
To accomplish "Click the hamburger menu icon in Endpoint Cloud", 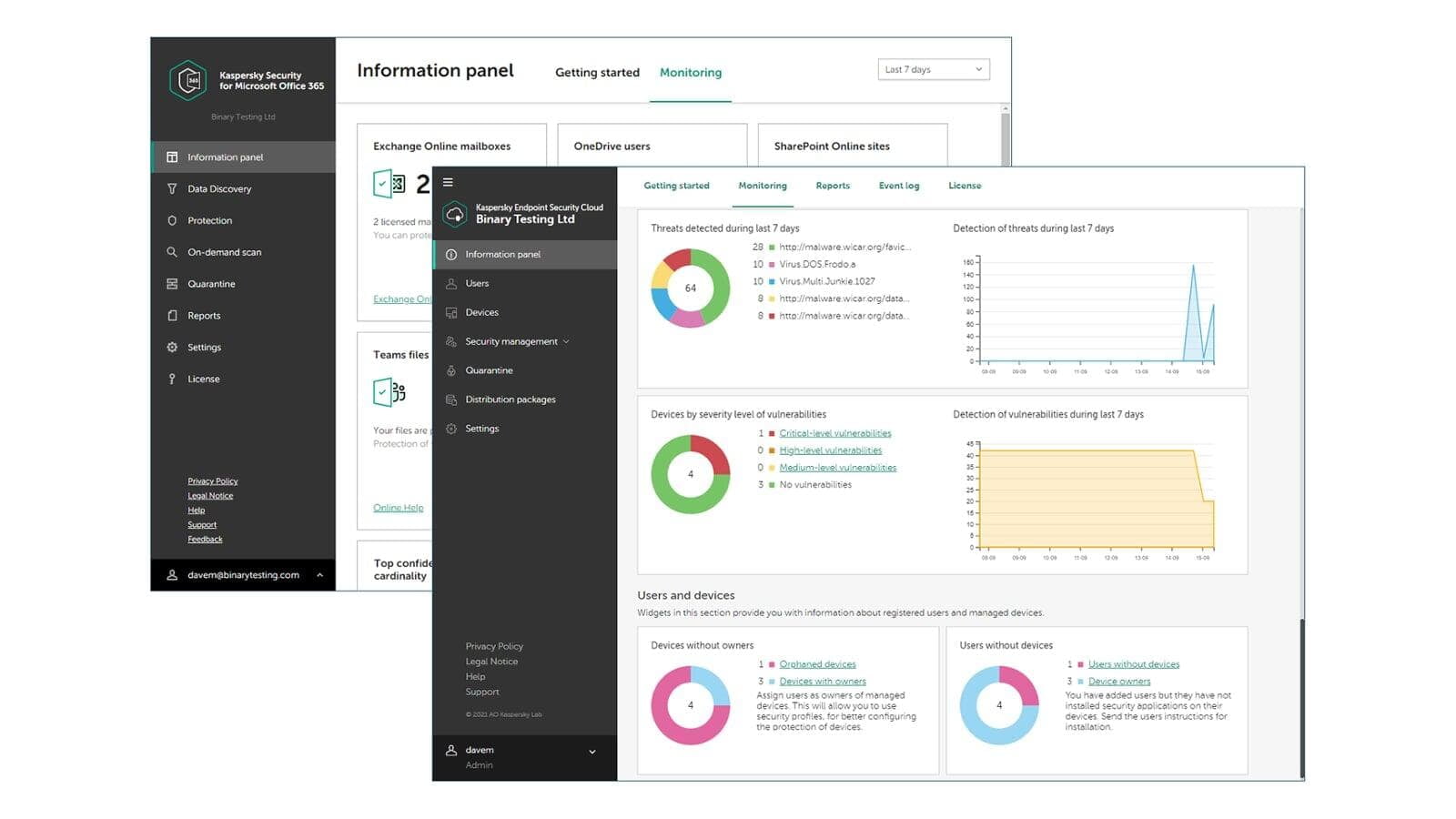I will (448, 182).
